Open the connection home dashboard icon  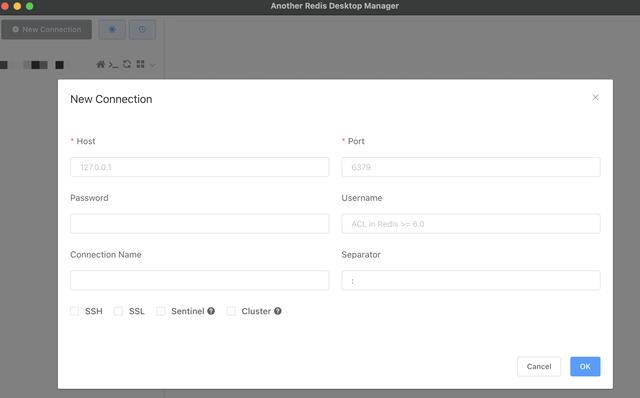pyautogui.click(x=100, y=64)
